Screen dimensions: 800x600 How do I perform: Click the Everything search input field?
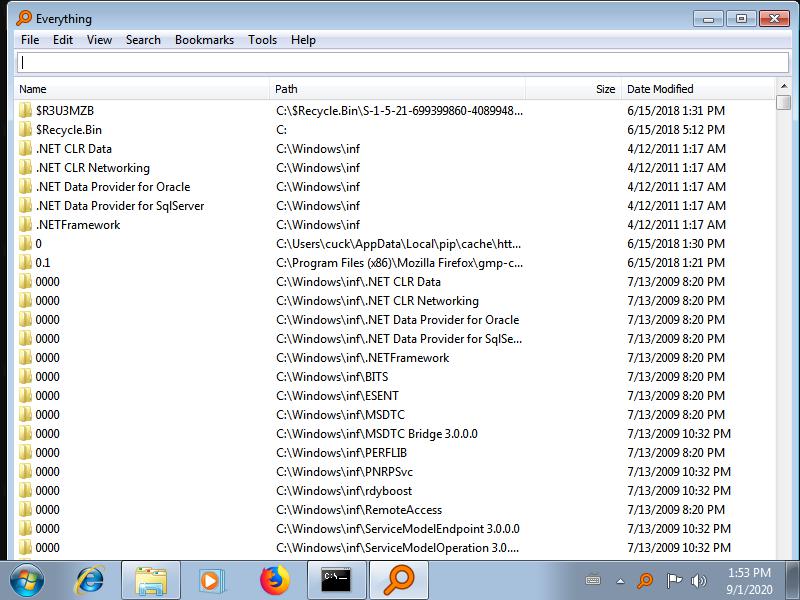[x=403, y=62]
